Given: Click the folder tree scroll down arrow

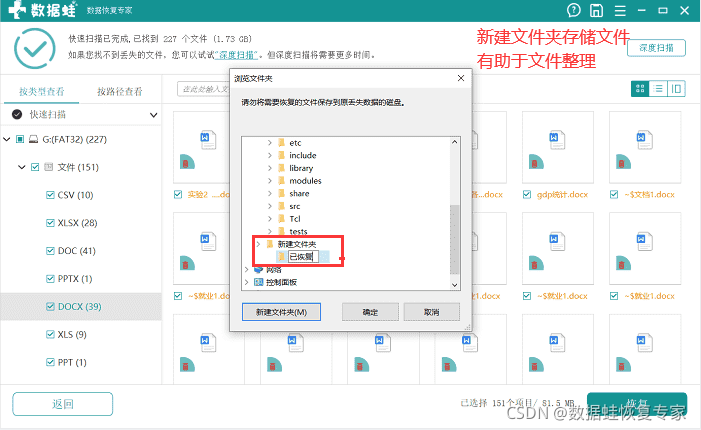Looking at the screenshot, I should [455, 285].
